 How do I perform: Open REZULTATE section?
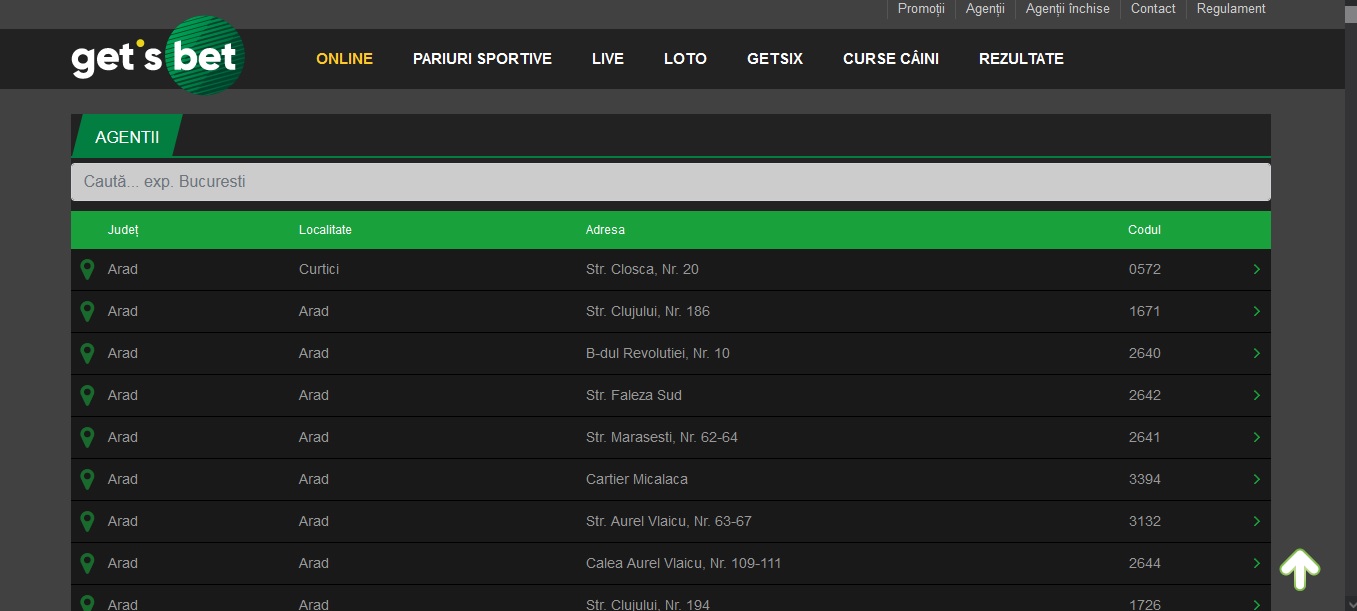click(x=1021, y=59)
